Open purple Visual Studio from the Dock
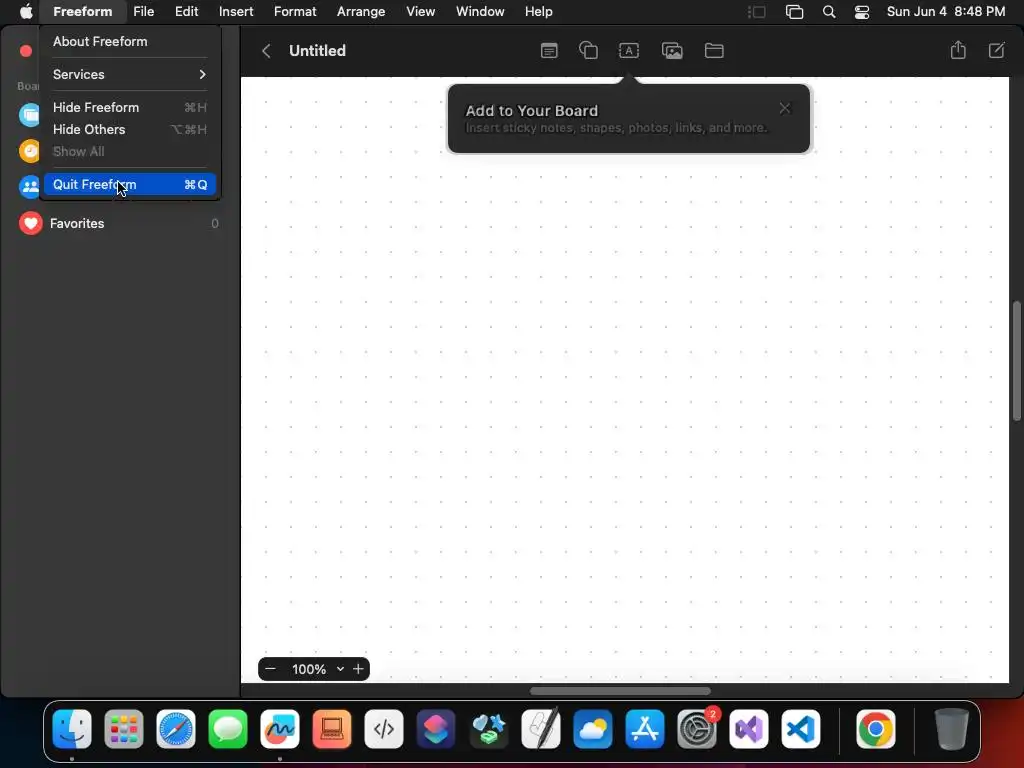1024x768 pixels. pyautogui.click(x=748, y=729)
